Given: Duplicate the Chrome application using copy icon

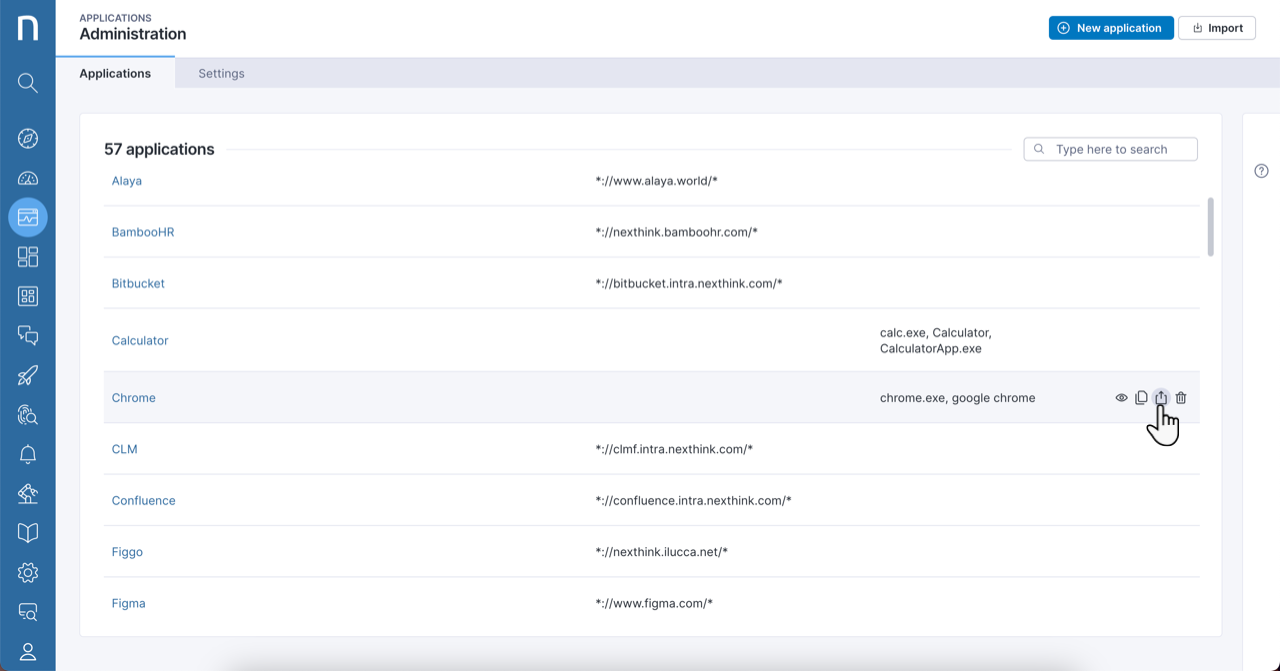Looking at the screenshot, I should pyautogui.click(x=1141, y=398).
